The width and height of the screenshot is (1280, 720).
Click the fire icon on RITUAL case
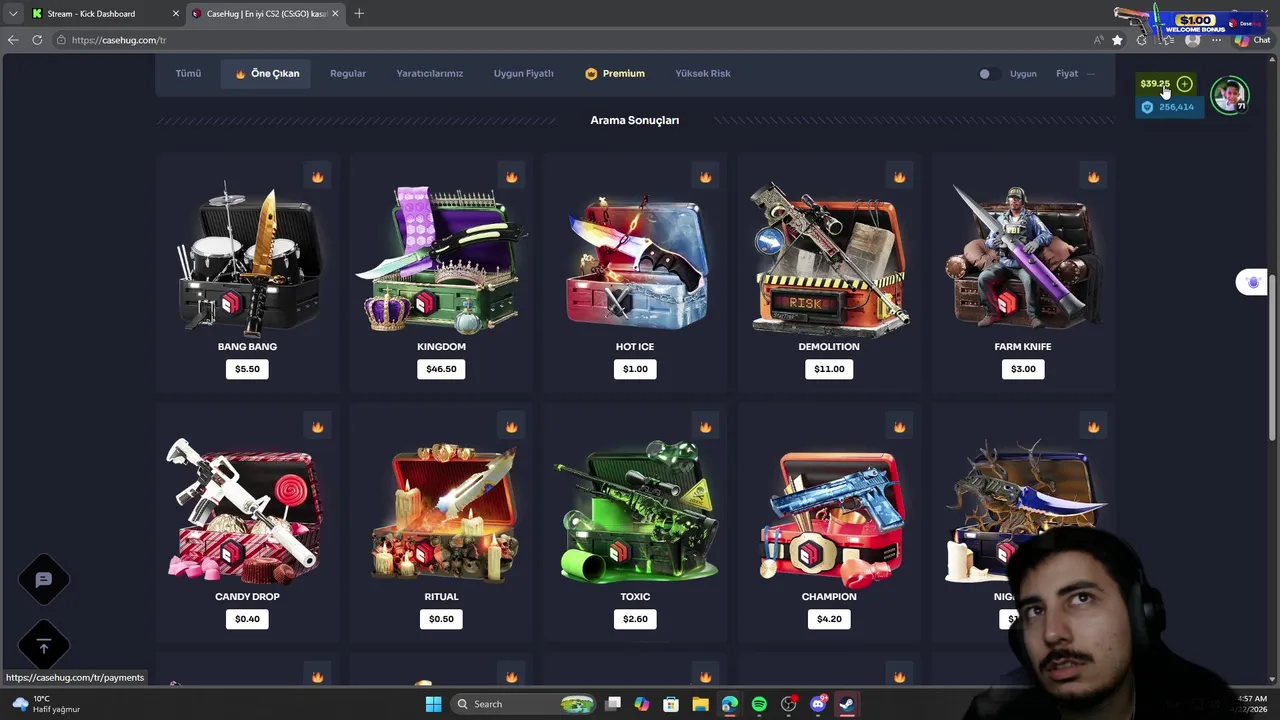pos(511,427)
